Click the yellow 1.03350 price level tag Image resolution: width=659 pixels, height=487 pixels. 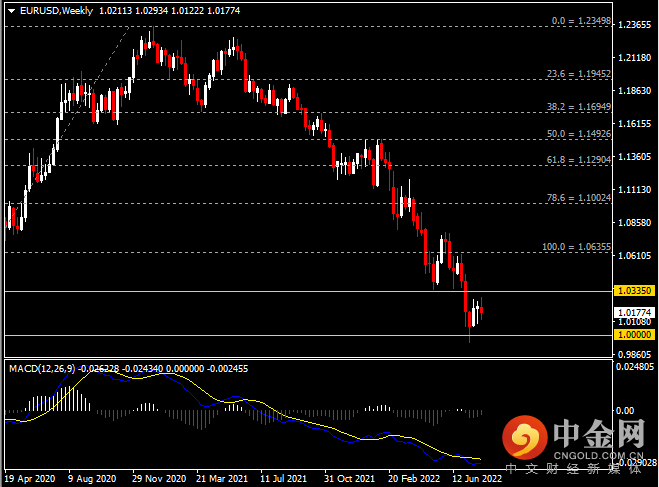pyautogui.click(x=635, y=291)
